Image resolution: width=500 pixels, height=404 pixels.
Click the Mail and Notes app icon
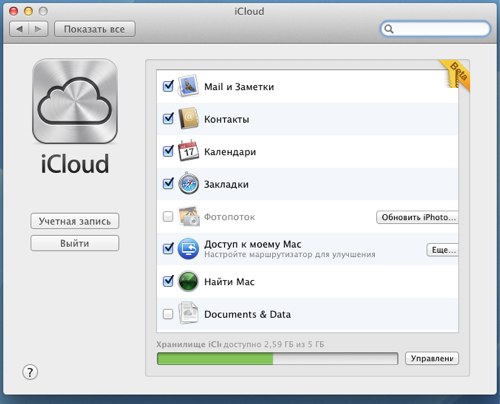188,86
